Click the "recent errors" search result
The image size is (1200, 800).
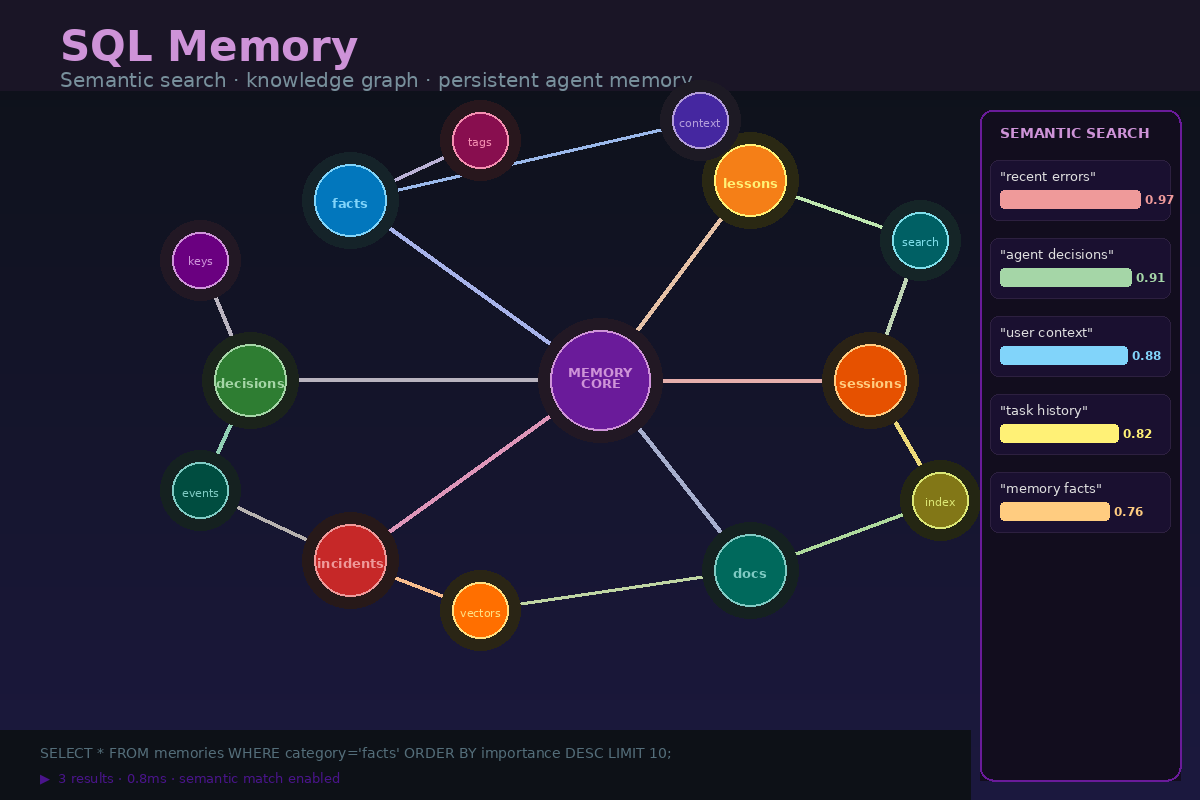point(1080,189)
